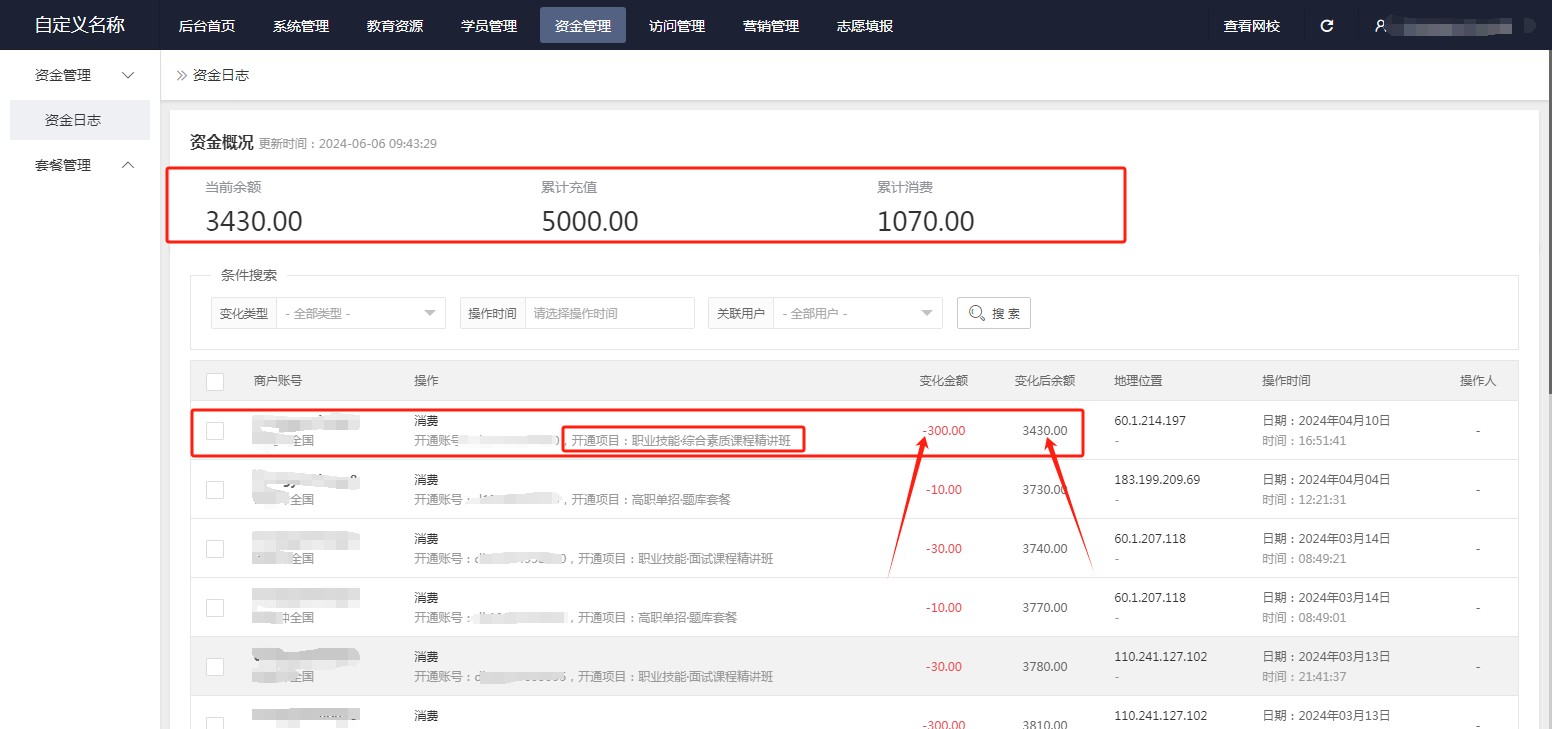Screen dimensions: 1552x729
Task: Click 职业技能-综合素质课程精讲班 project text
Action: (711, 440)
